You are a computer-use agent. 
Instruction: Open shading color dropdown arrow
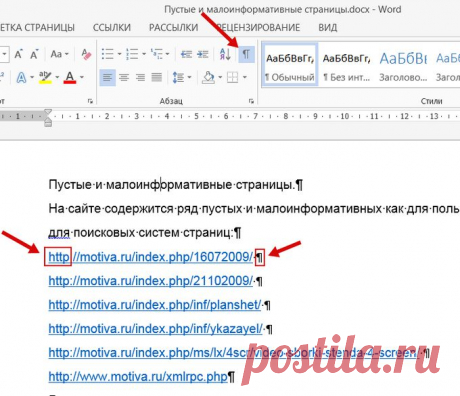(x=220, y=78)
